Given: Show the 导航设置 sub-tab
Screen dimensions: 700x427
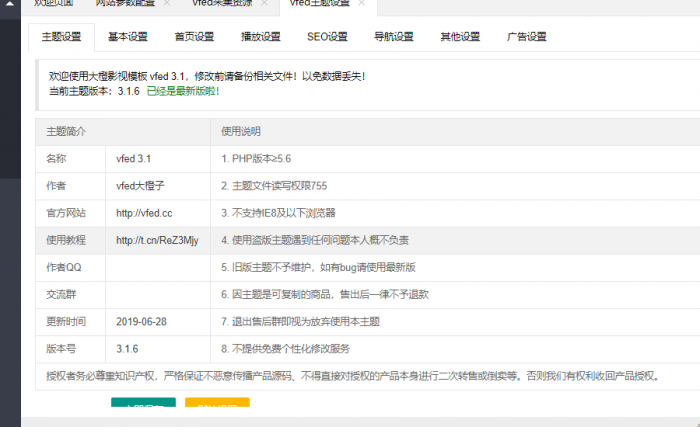Looking at the screenshot, I should pos(394,37).
